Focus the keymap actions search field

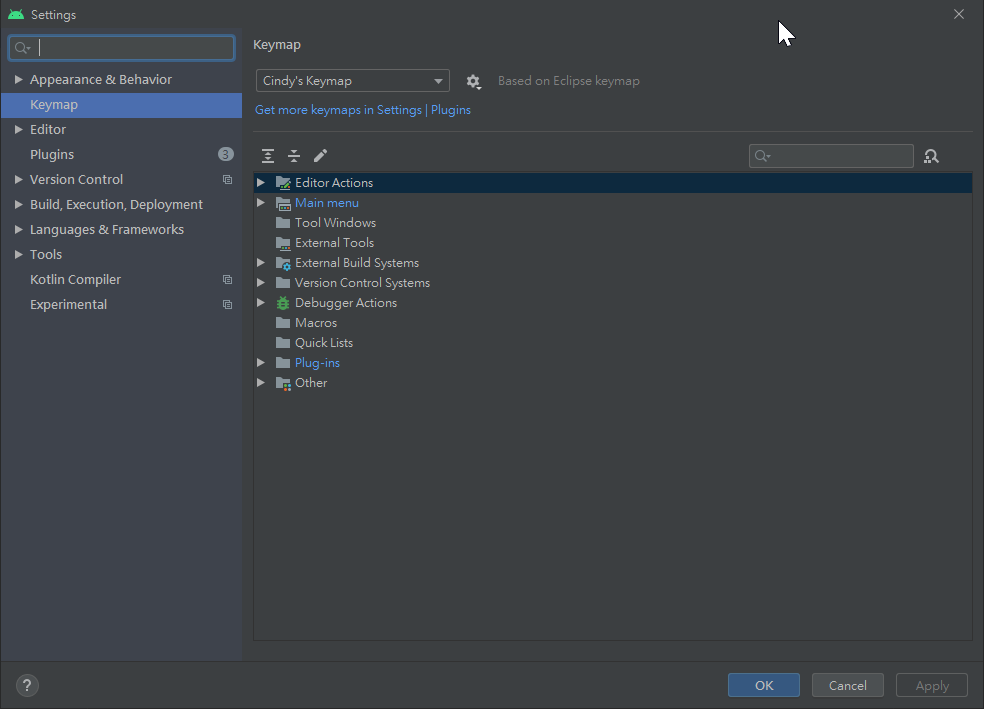tap(832, 156)
